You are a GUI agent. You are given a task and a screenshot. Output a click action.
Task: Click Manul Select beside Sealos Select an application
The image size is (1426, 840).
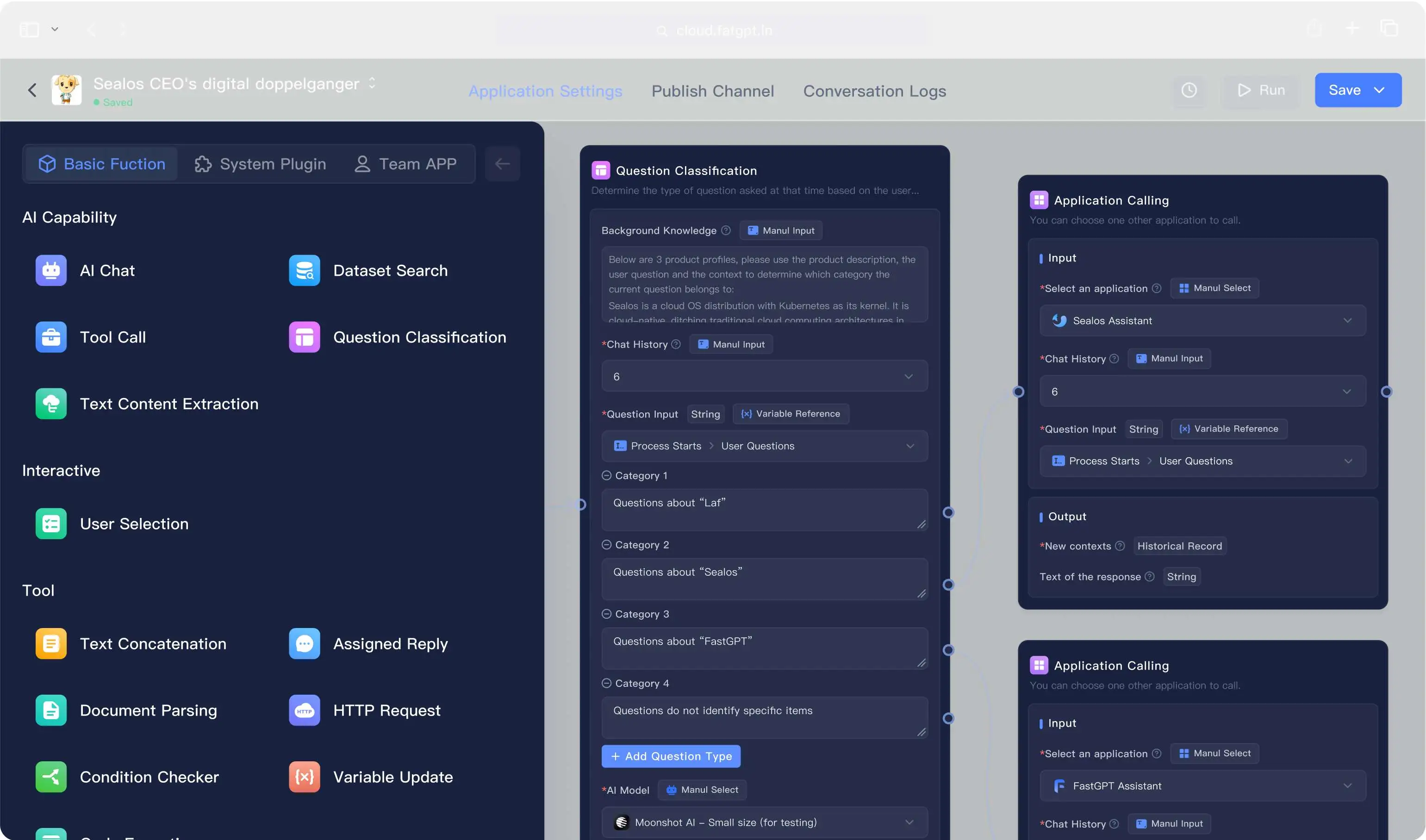[1215, 288]
